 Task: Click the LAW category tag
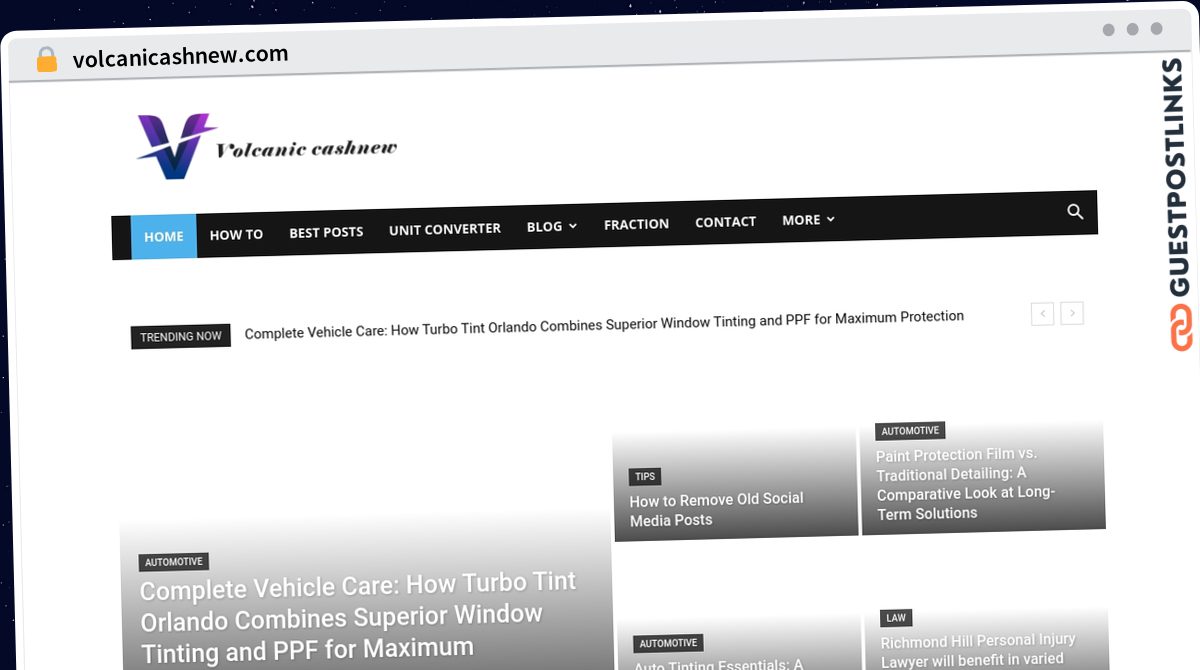[896, 618]
